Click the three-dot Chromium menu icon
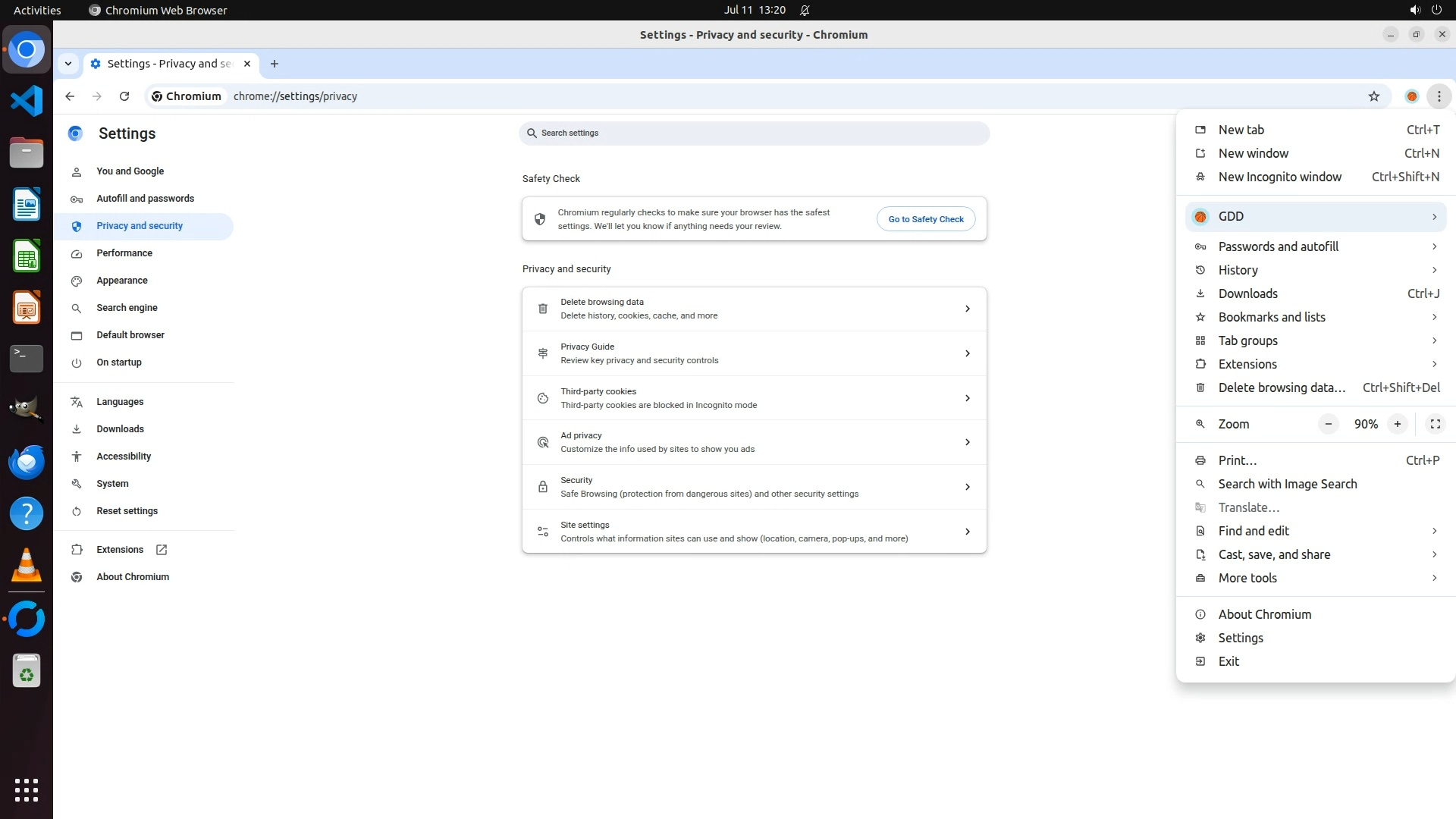This screenshot has height=819, width=1456. point(1439,96)
